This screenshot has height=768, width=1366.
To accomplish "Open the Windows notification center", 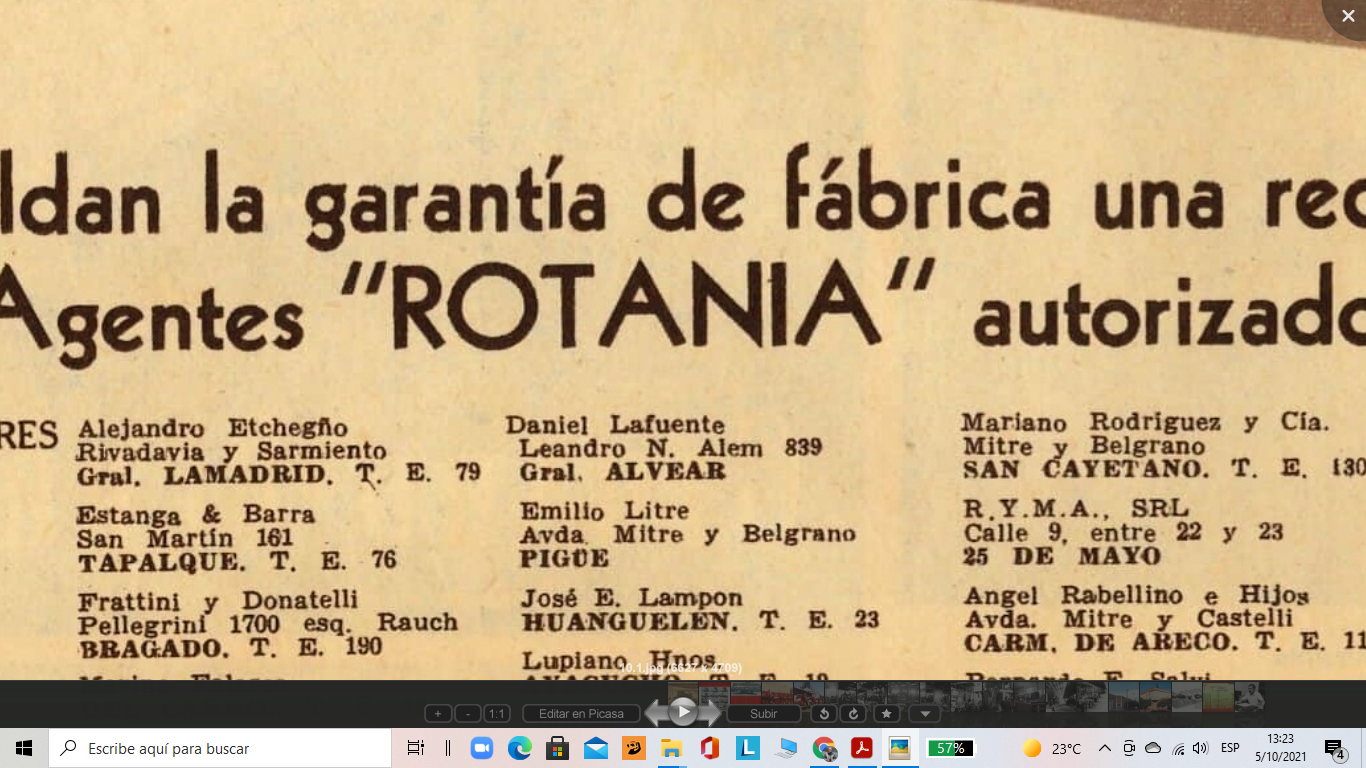I will click(1335, 748).
